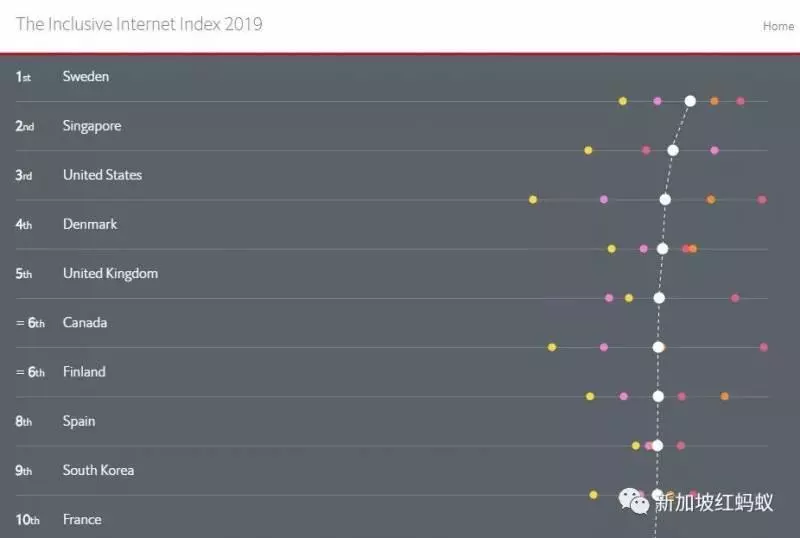Select the Denmark row label
Image resolution: width=800 pixels, height=538 pixels.
click(x=90, y=224)
